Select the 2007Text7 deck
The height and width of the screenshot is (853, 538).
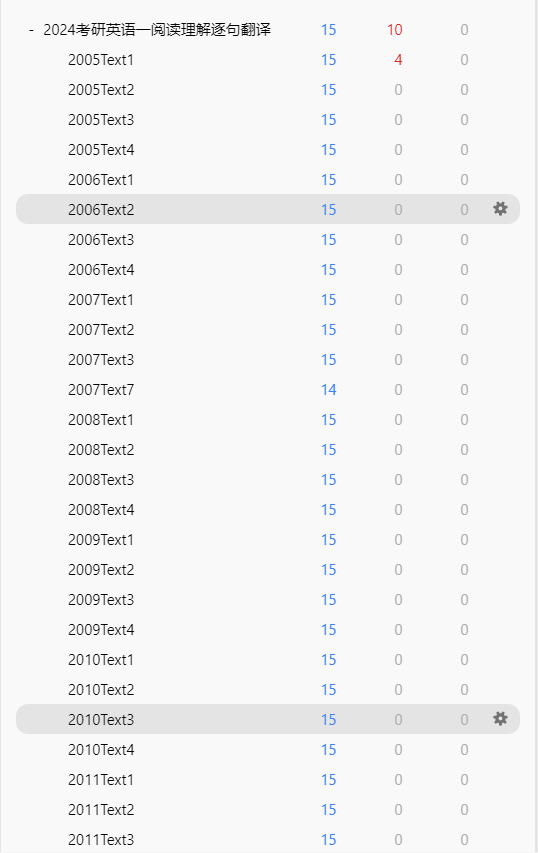pos(101,390)
